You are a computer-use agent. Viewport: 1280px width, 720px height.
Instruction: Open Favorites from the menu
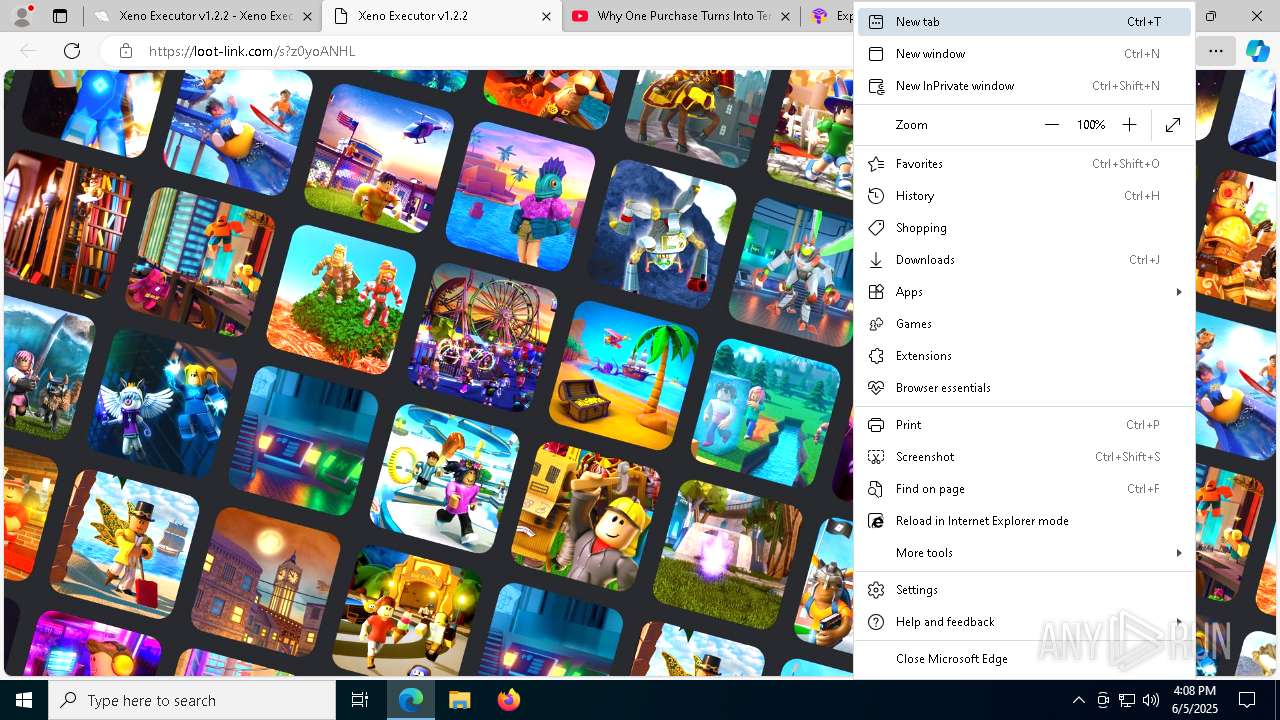coord(1025,164)
